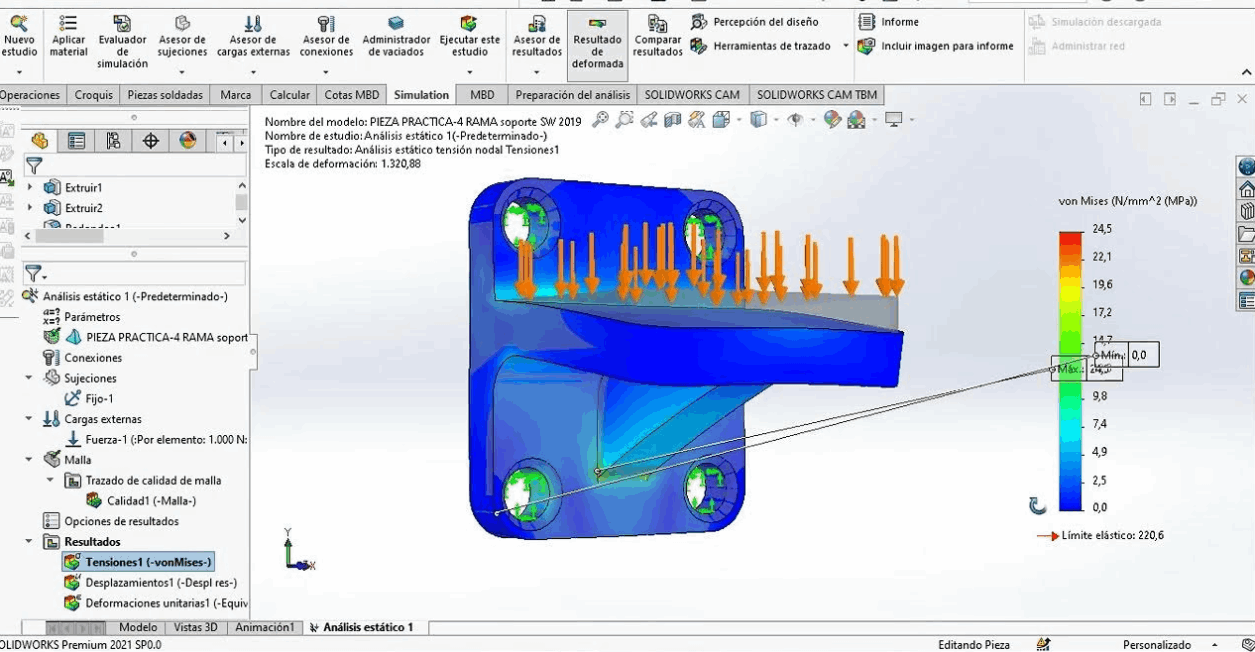The width and height of the screenshot is (1255, 652).
Task: Toggle the Hide/Show items eye icon
Action: click(795, 120)
